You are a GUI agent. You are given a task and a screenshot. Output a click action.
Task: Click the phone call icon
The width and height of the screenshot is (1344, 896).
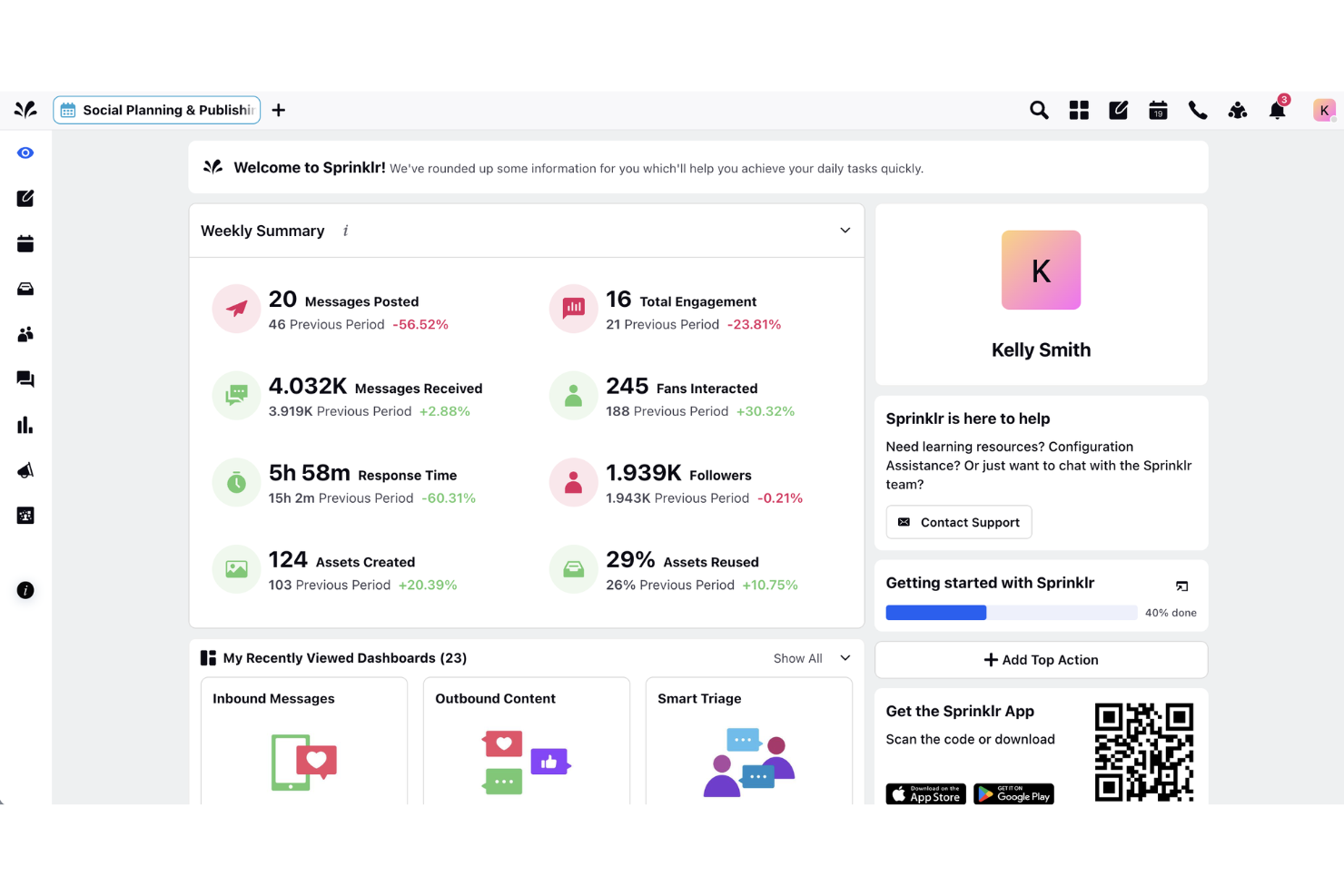pyautogui.click(x=1198, y=110)
